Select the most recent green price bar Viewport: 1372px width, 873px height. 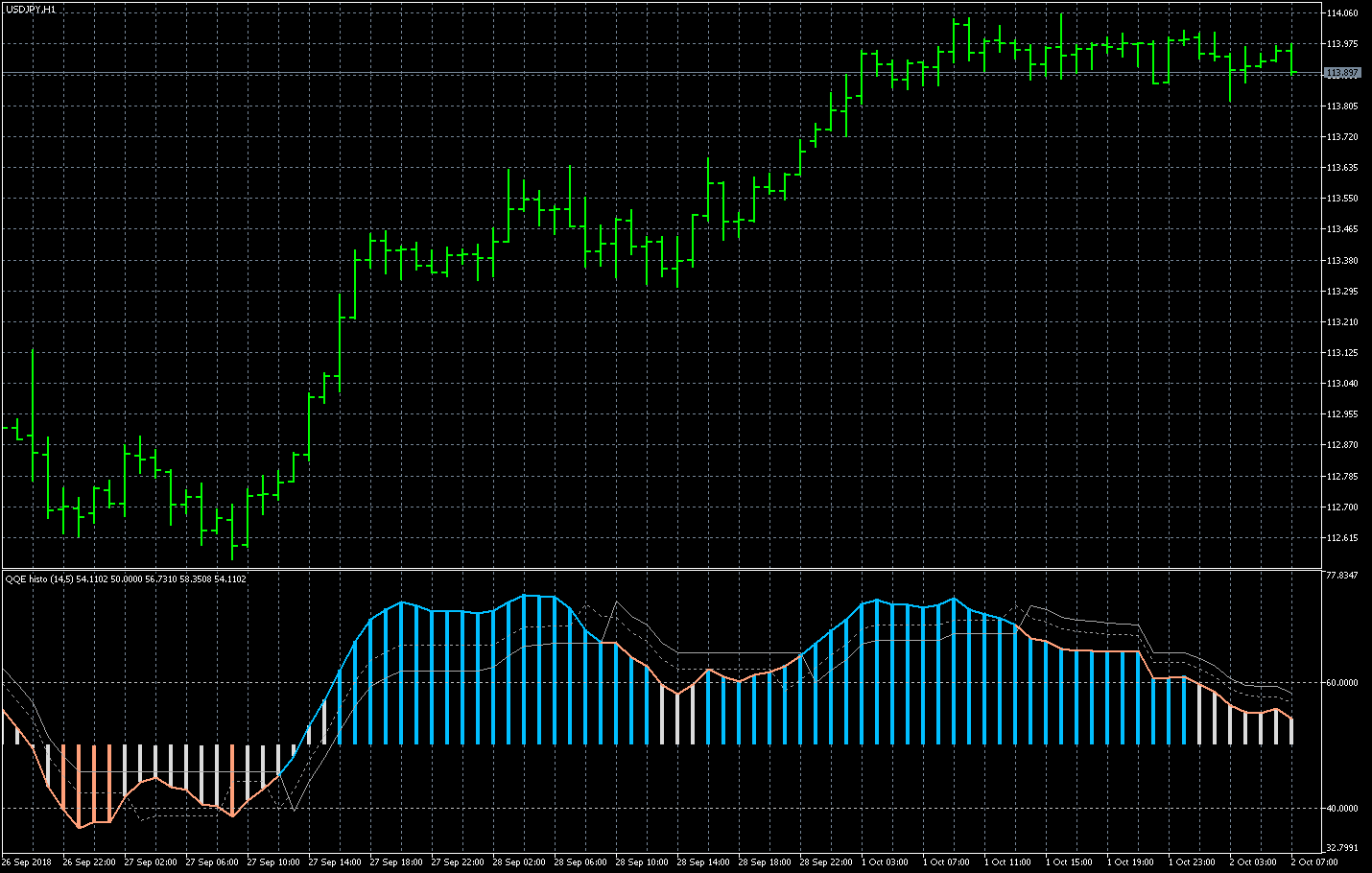pyautogui.click(x=1291, y=59)
